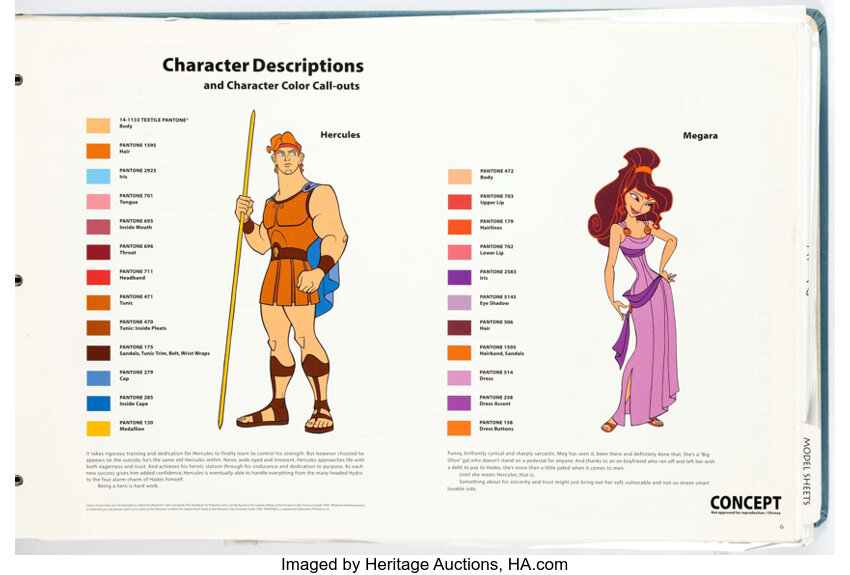This screenshot has height=575, width=850.
Task: Click the 'Character Descriptions' title
Action: [x=263, y=66]
